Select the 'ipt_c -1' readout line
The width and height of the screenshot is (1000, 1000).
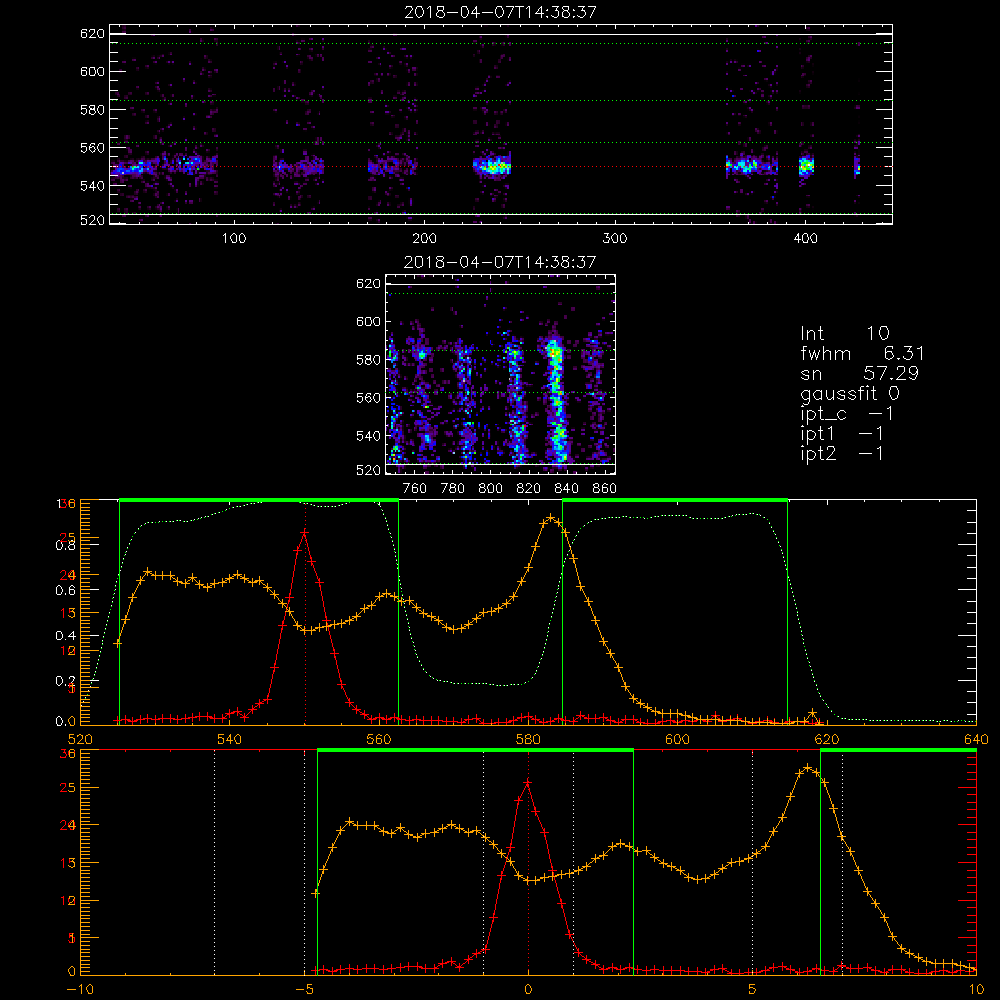[x=847, y=415]
